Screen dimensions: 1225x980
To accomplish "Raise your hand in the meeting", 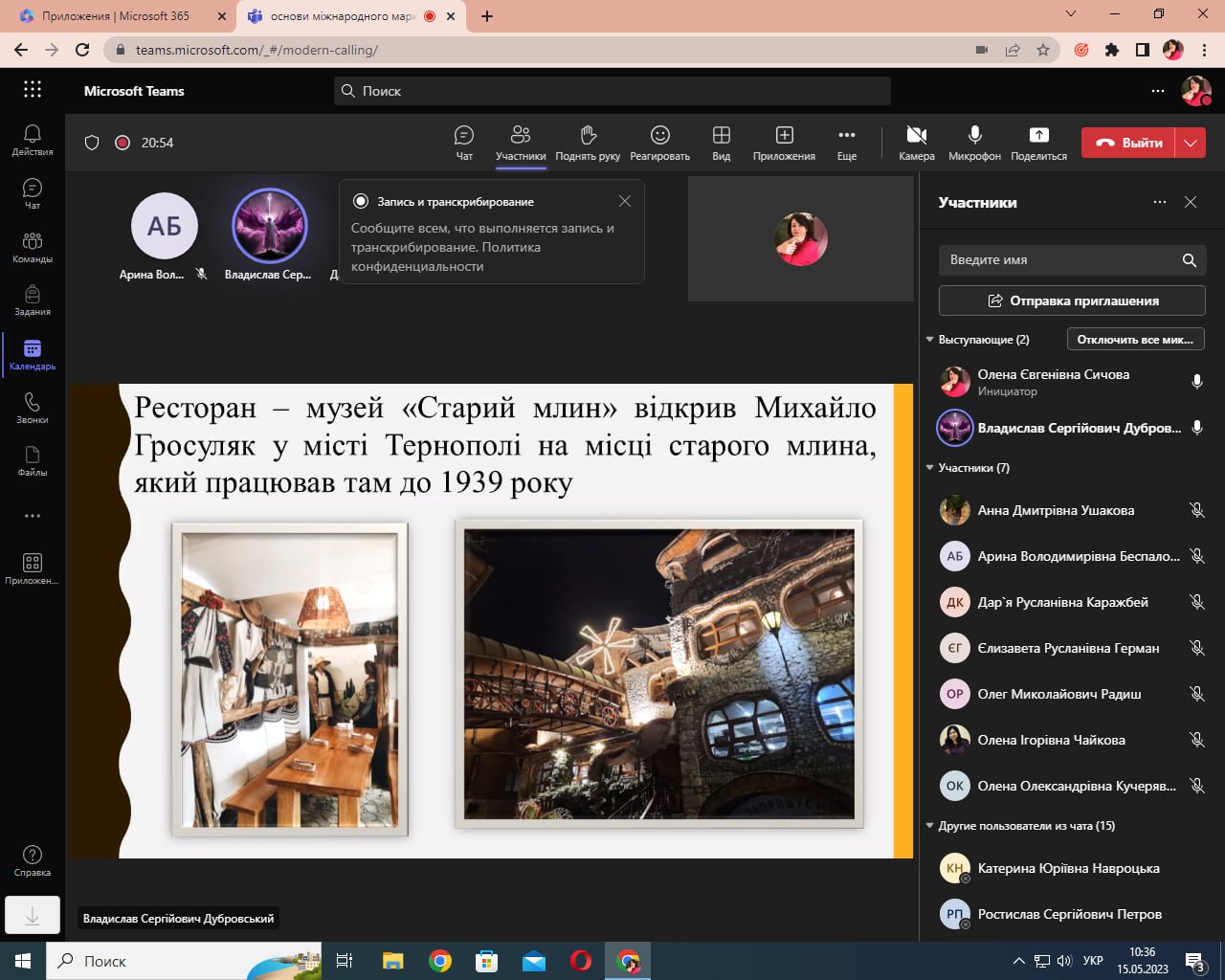I will (588, 143).
